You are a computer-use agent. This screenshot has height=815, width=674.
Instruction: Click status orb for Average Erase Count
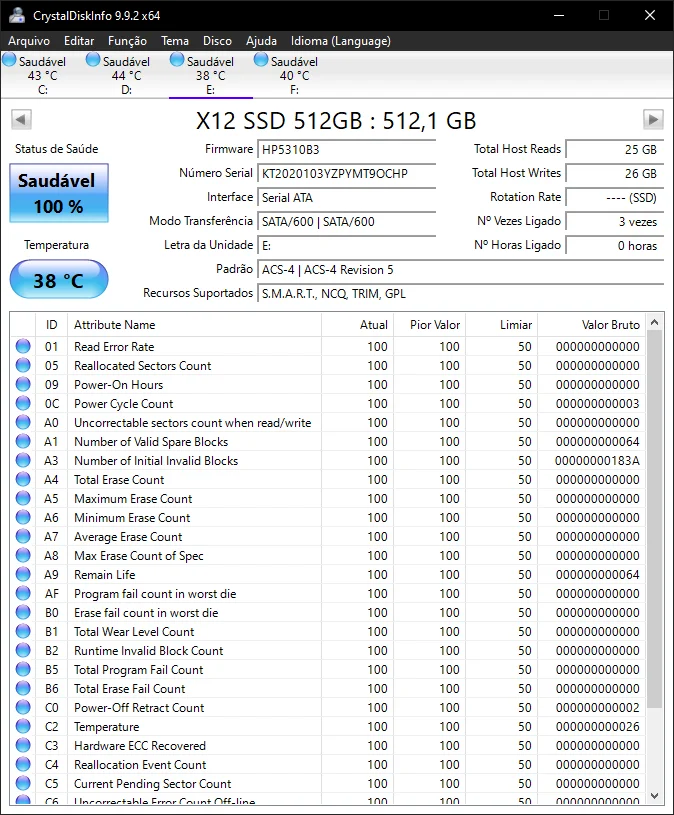pos(23,536)
